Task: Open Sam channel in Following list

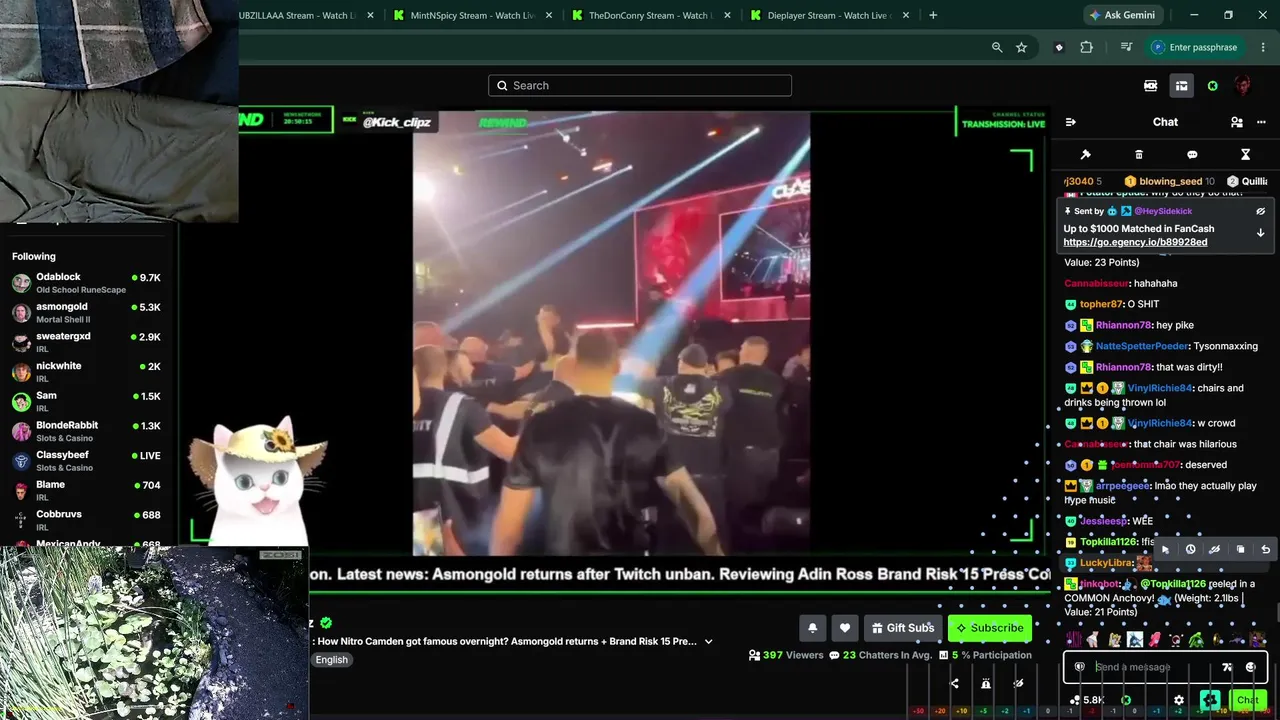Action: click(87, 402)
